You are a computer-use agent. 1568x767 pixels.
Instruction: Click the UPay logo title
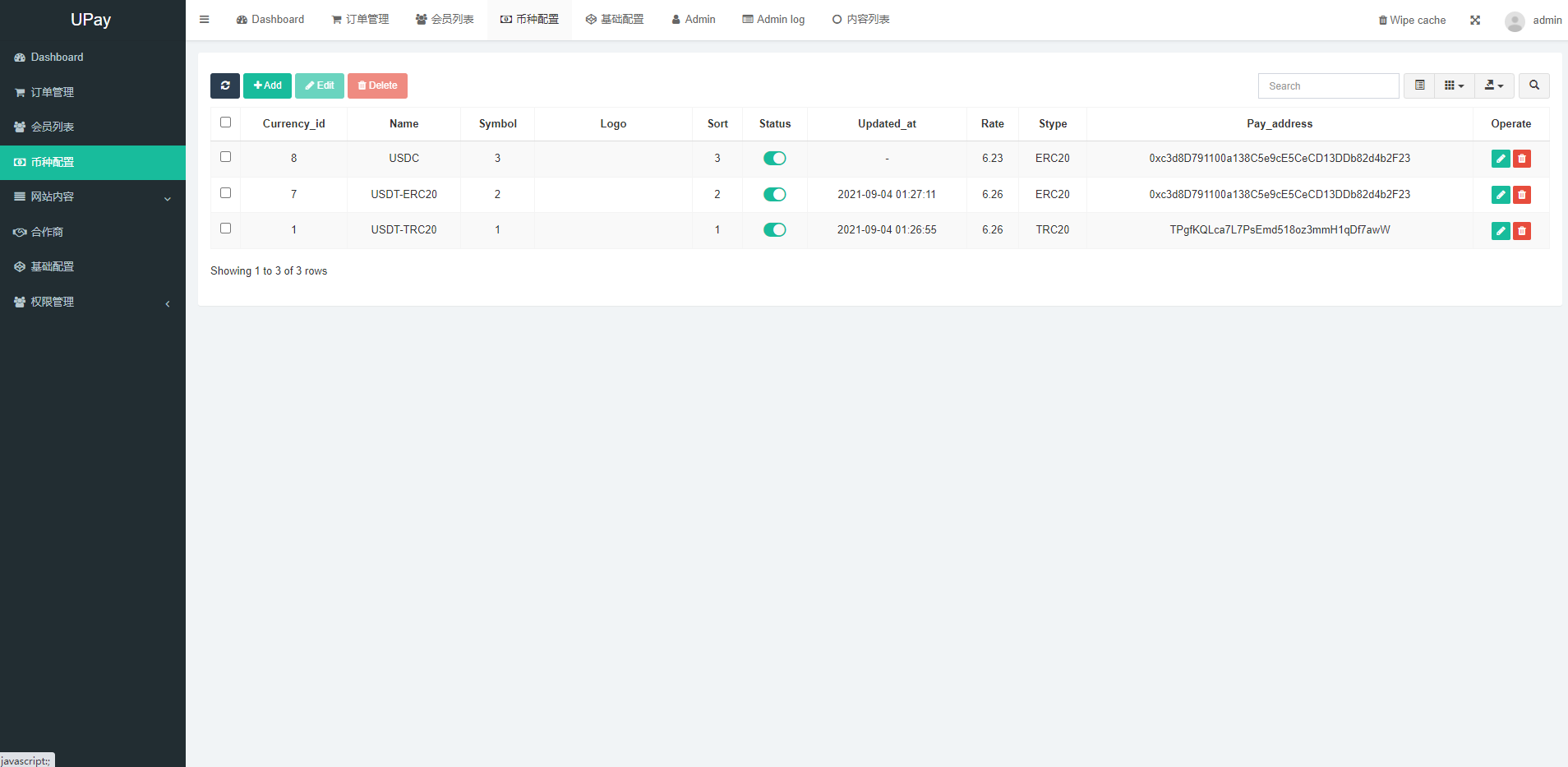coord(90,20)
